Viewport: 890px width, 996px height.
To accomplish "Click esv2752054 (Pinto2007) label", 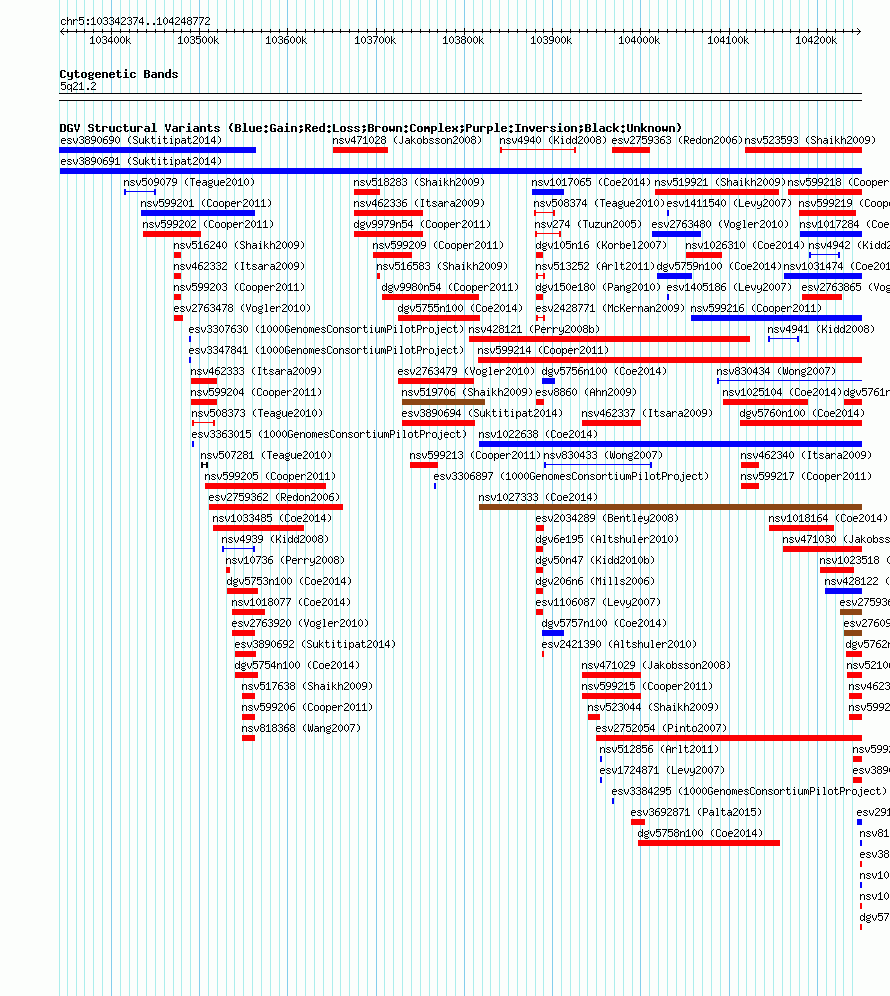I will (x=661, y=728).
